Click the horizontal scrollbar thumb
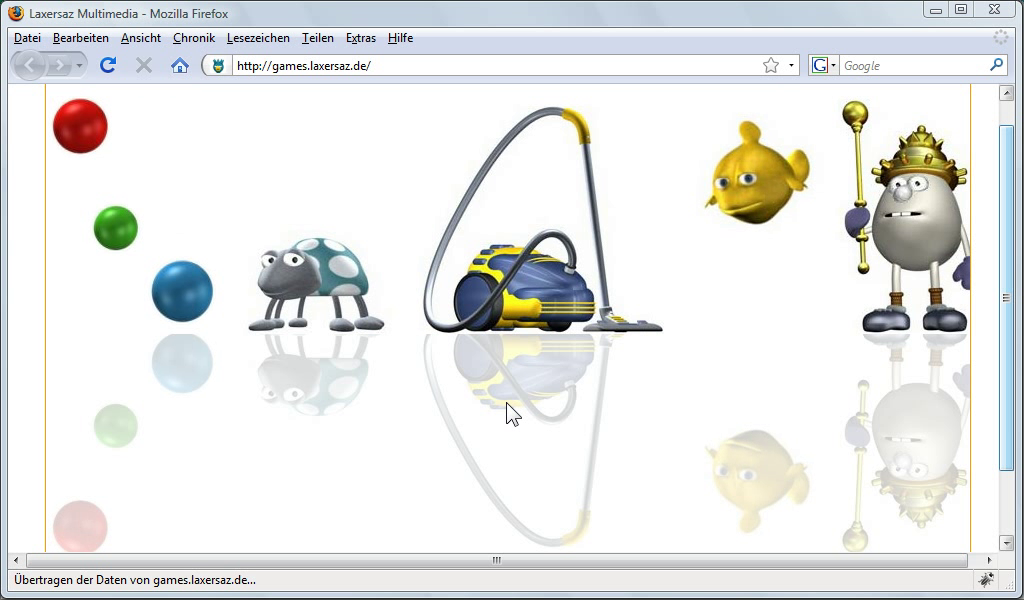This screenshot has width=1024, height=600. [x=496, y=560]
